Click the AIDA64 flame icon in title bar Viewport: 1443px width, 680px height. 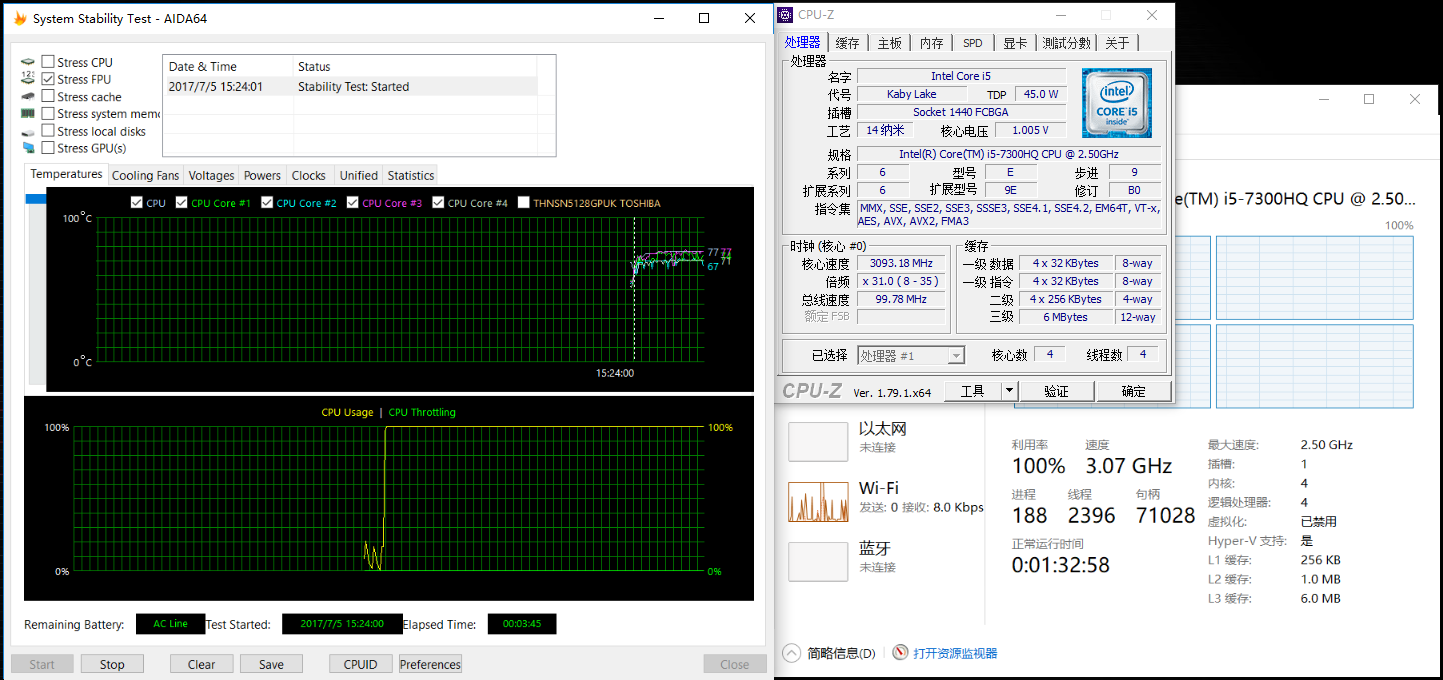click(20, 18)
